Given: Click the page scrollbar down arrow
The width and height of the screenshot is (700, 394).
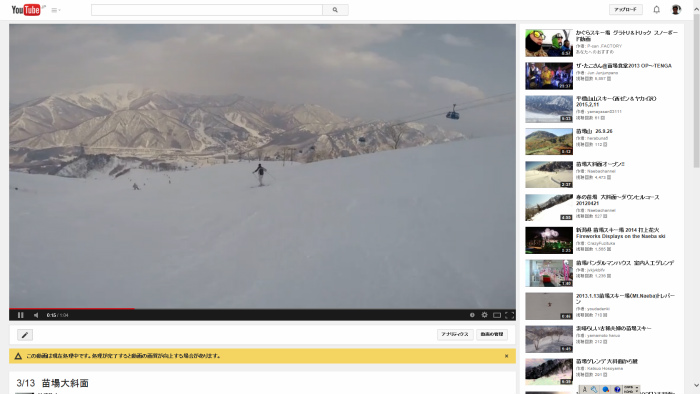Looking at the screenshot, I should coord(696,386).
